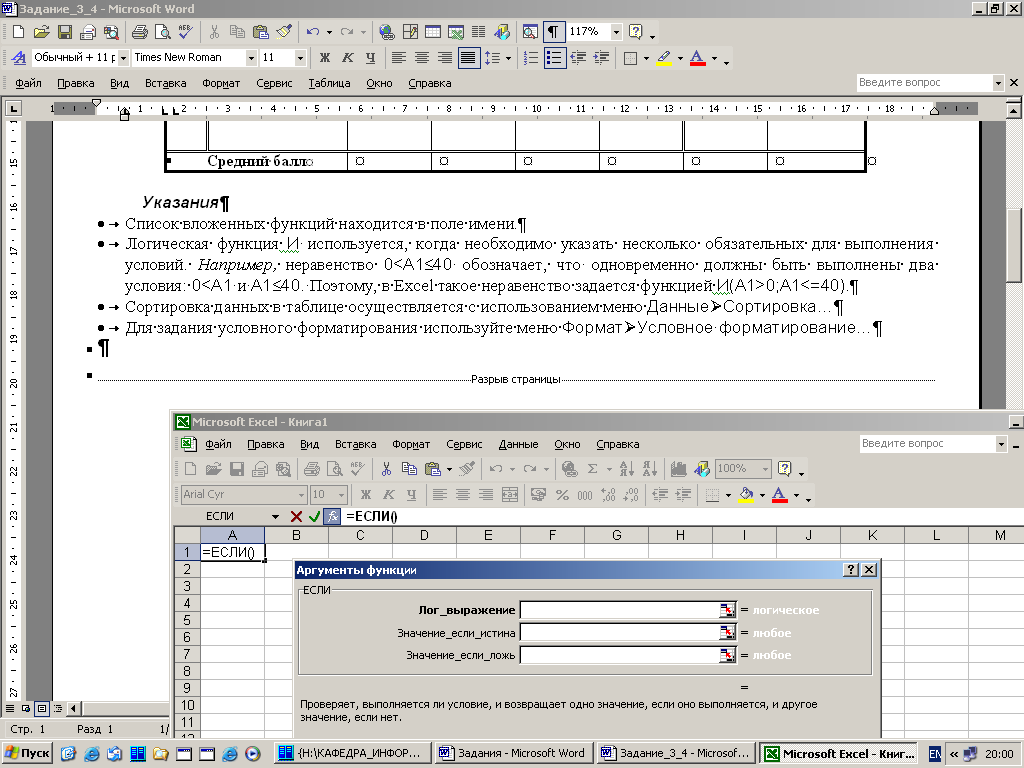
Task: Collapse dialog button beside Лог_выражение field
Action: [727, 610]
